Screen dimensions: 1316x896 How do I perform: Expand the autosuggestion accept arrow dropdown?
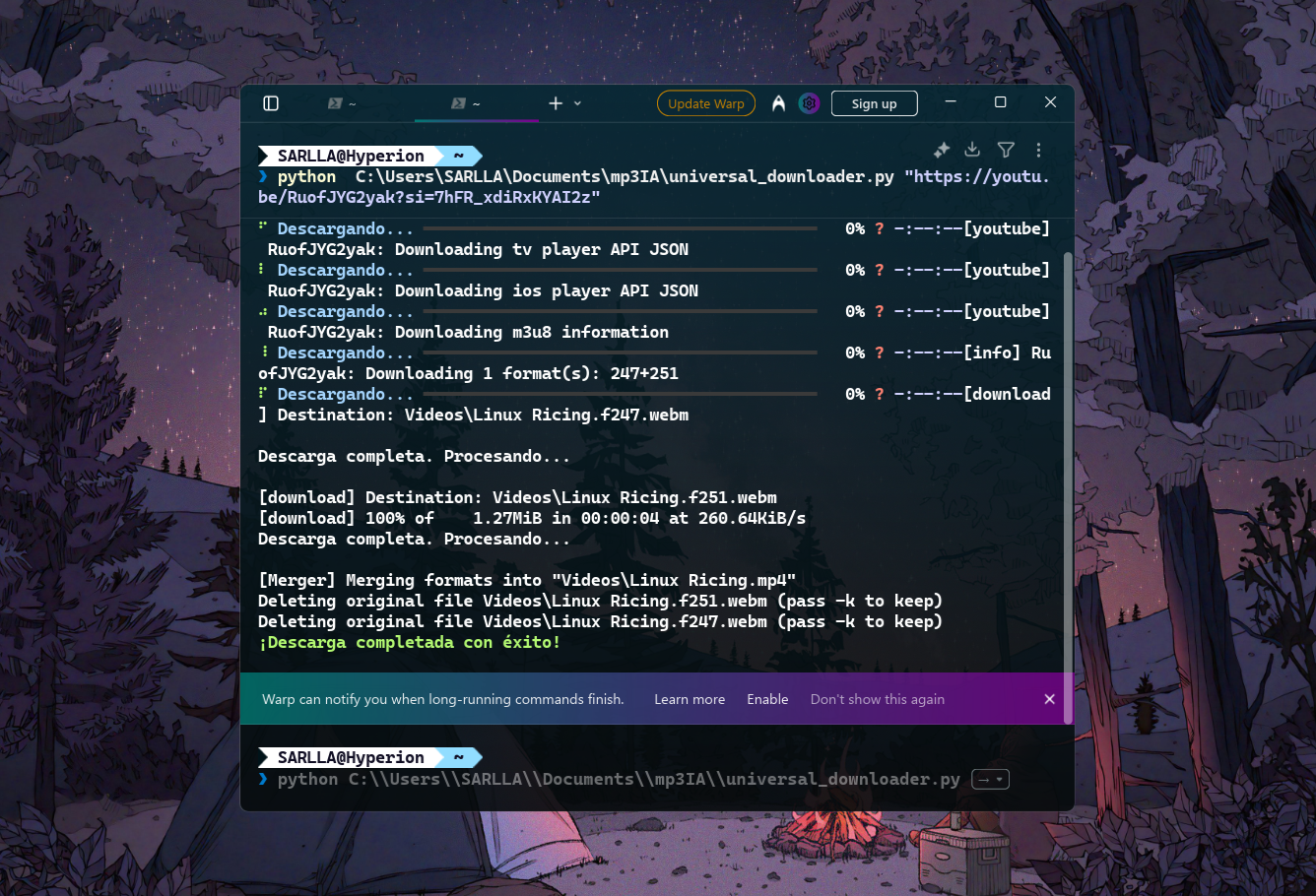point(991,780)
